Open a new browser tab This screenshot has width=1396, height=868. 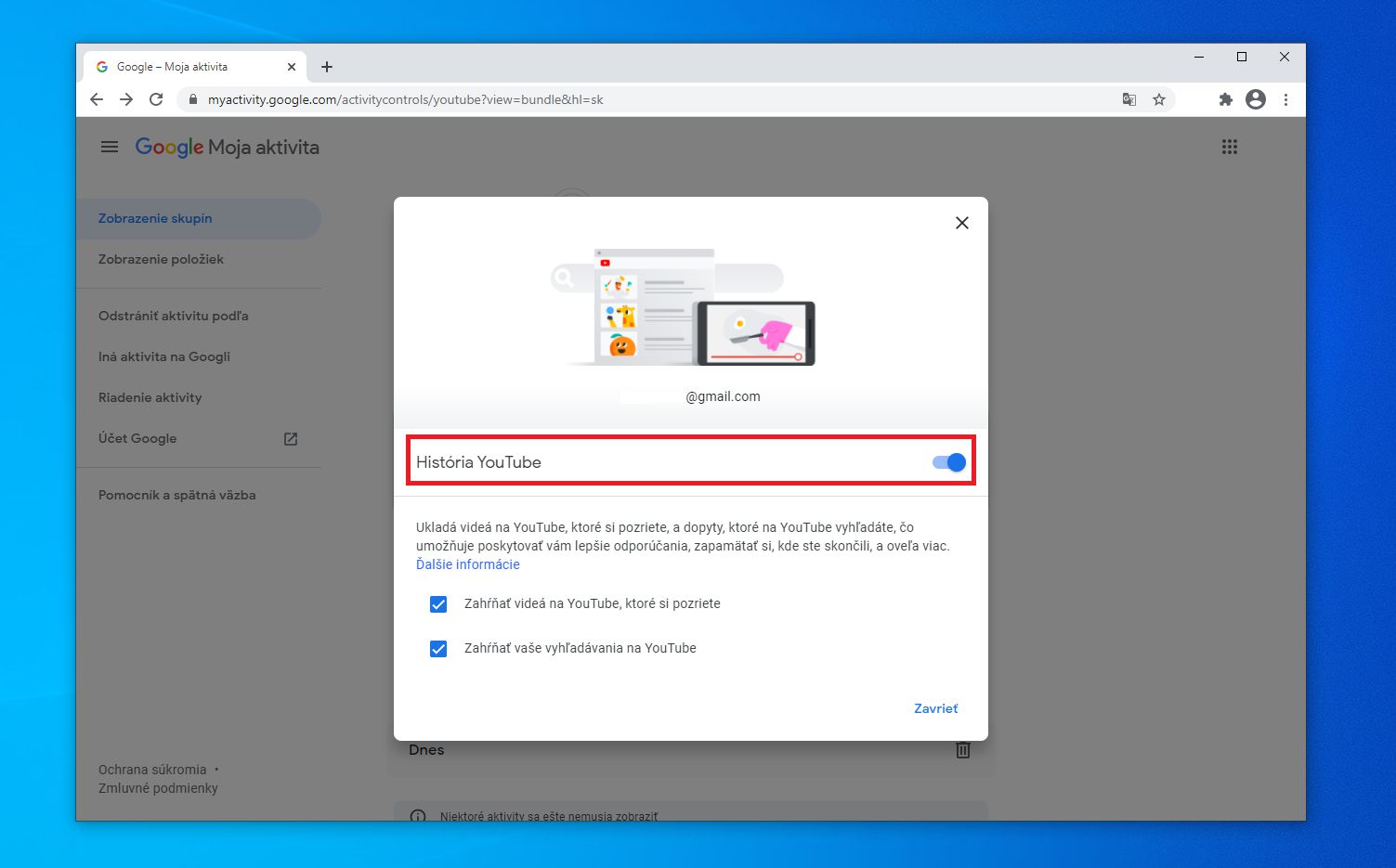(327, 67)
